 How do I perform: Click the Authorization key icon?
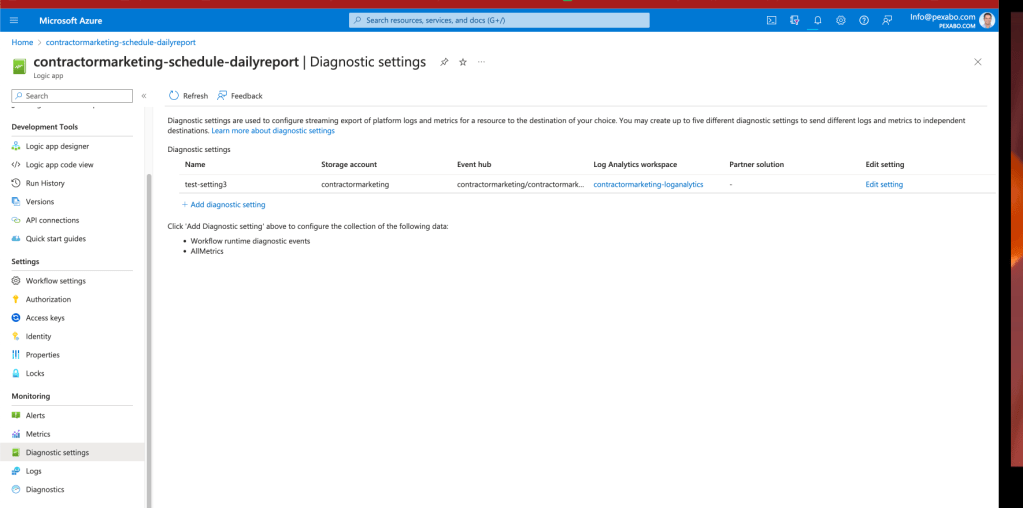pyautogui.click(x=16, y=299)
